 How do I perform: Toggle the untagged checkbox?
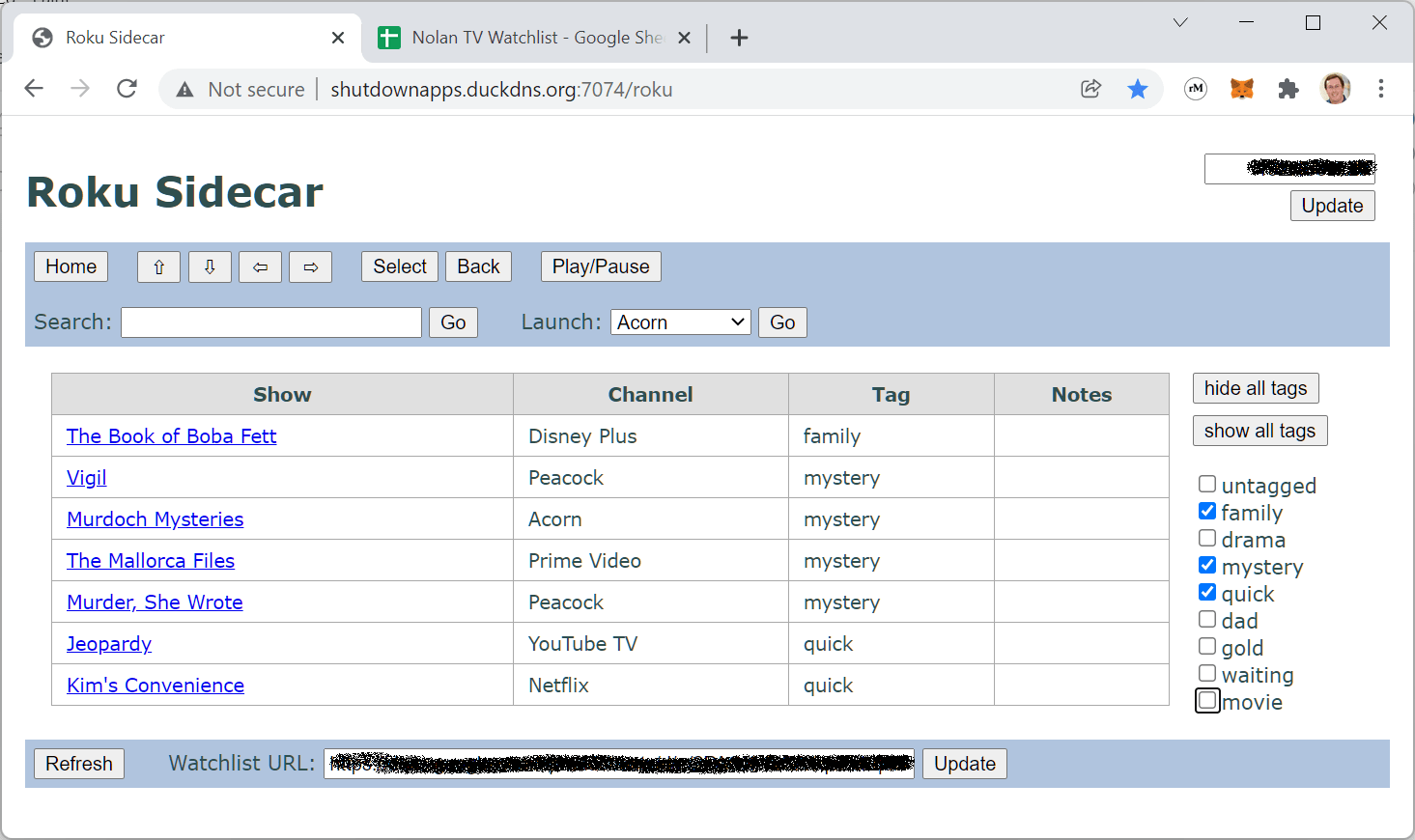click(x=1207, y=484)
